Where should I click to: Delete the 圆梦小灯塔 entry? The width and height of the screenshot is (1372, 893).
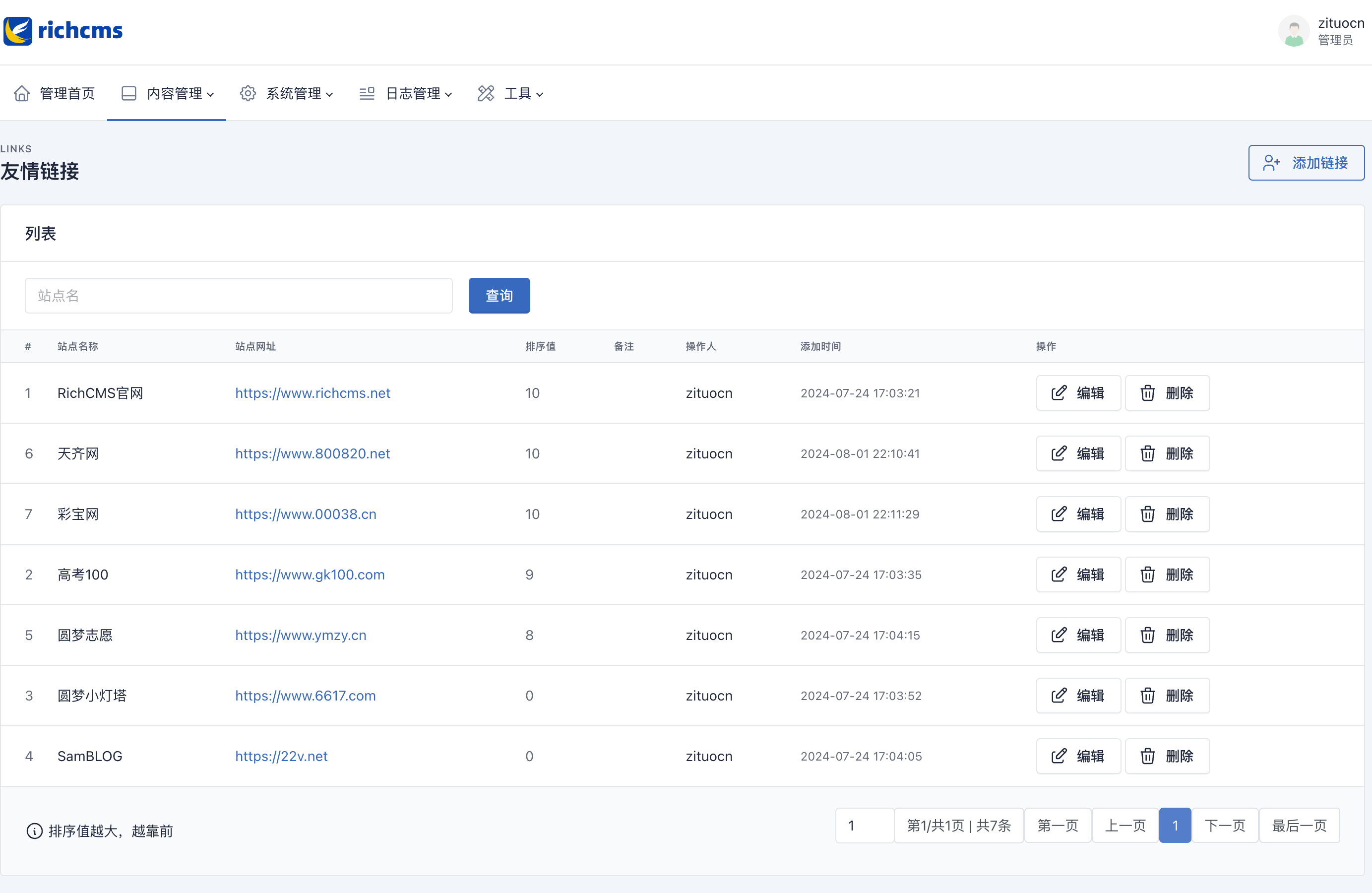click(1167, 696)
